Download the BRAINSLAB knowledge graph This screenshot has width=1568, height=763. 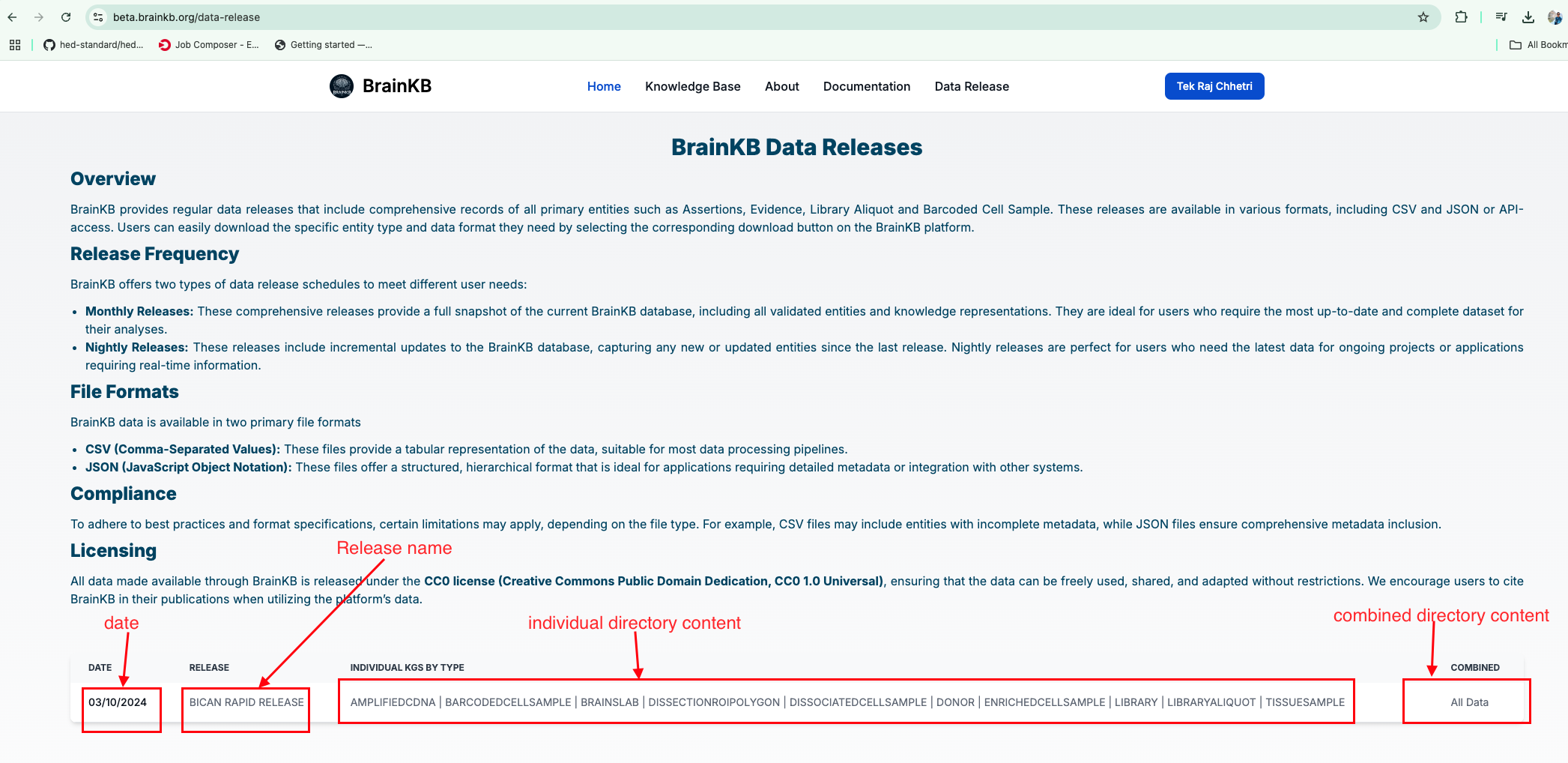610,702
